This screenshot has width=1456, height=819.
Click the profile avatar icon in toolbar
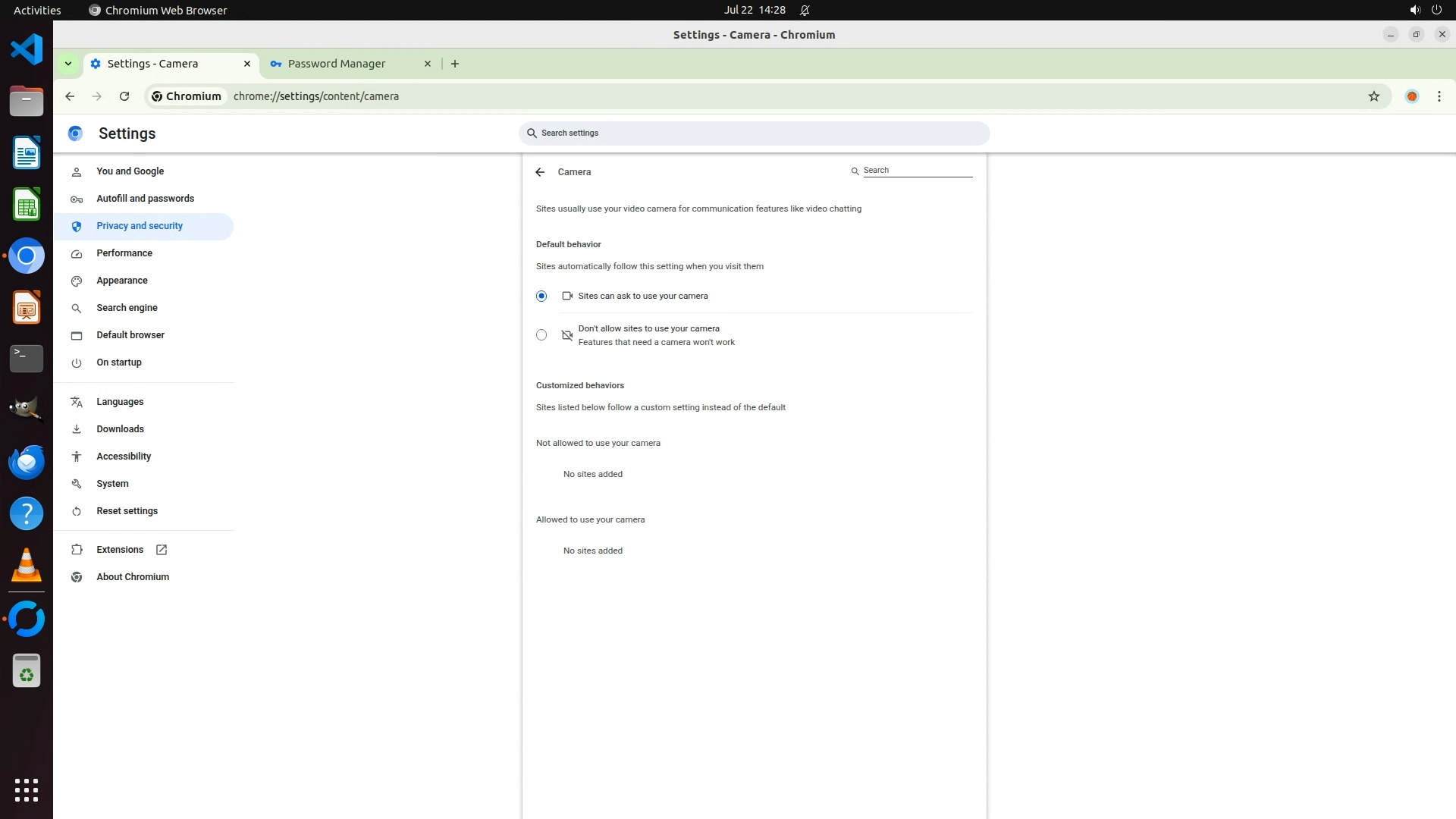(x=1411, y=96)
